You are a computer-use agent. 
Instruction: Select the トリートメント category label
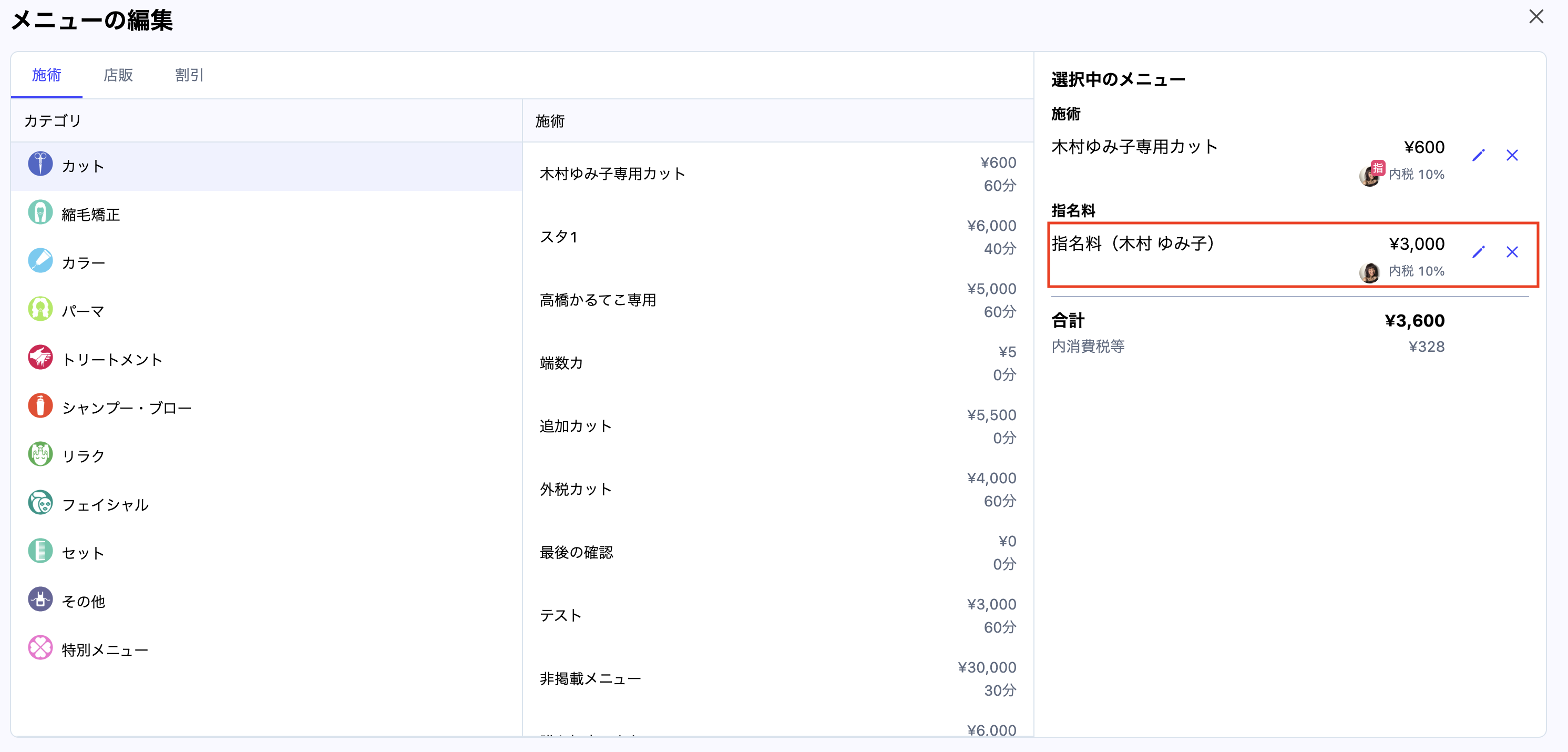pos(112,360)
